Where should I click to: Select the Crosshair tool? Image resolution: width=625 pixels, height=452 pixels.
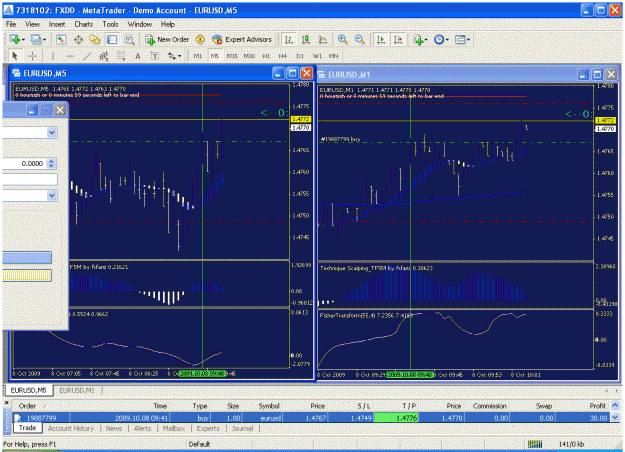32,56
